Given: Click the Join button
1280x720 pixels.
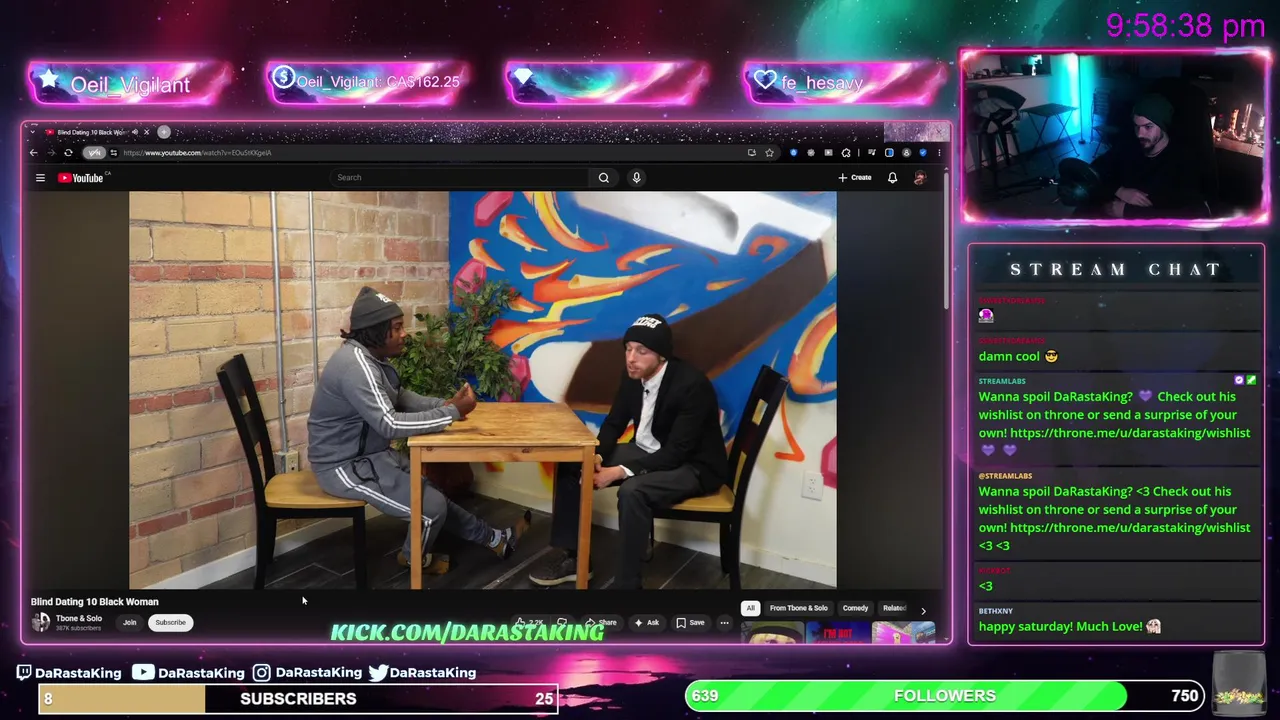Looking at the screenshot, I should coord(129,623).
